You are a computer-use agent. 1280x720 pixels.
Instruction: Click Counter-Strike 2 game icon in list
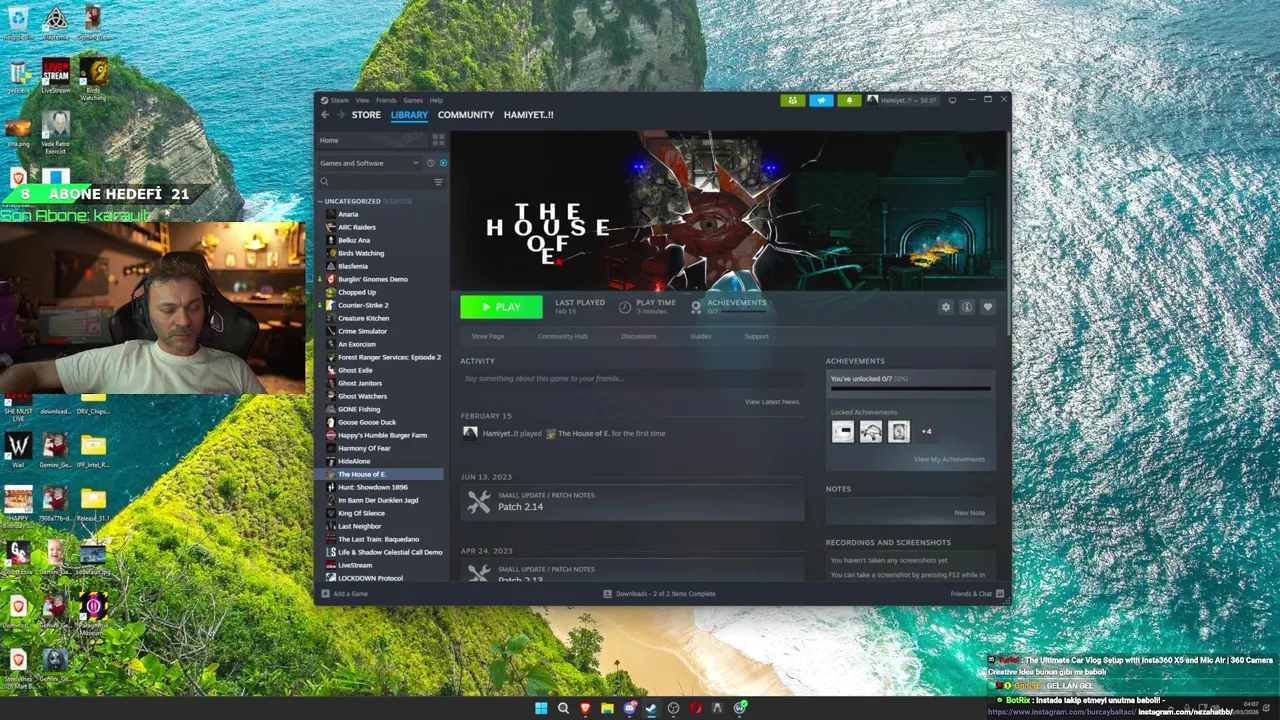tap(331, 305)
